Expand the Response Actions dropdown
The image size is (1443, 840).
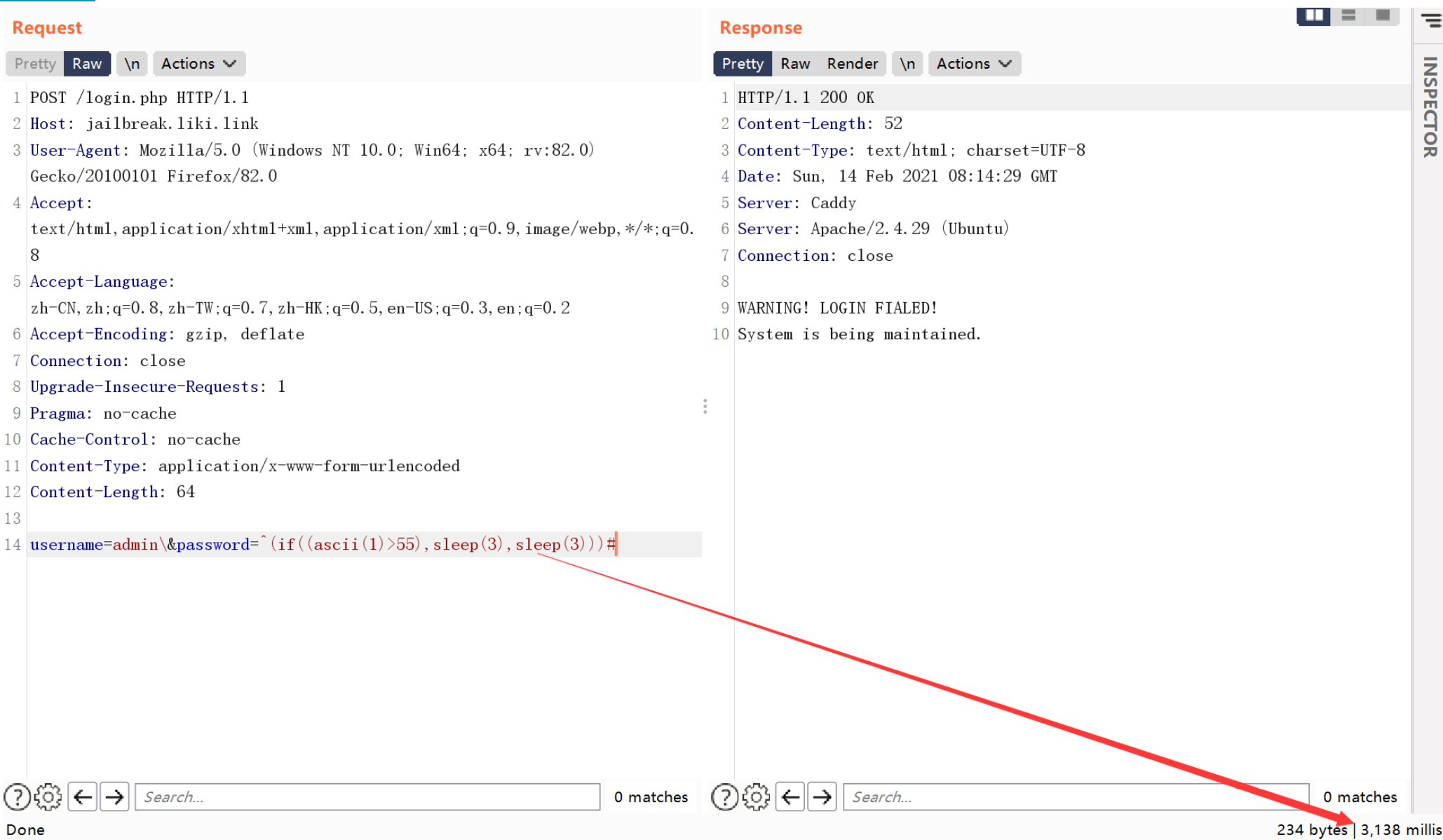(974, 64)
